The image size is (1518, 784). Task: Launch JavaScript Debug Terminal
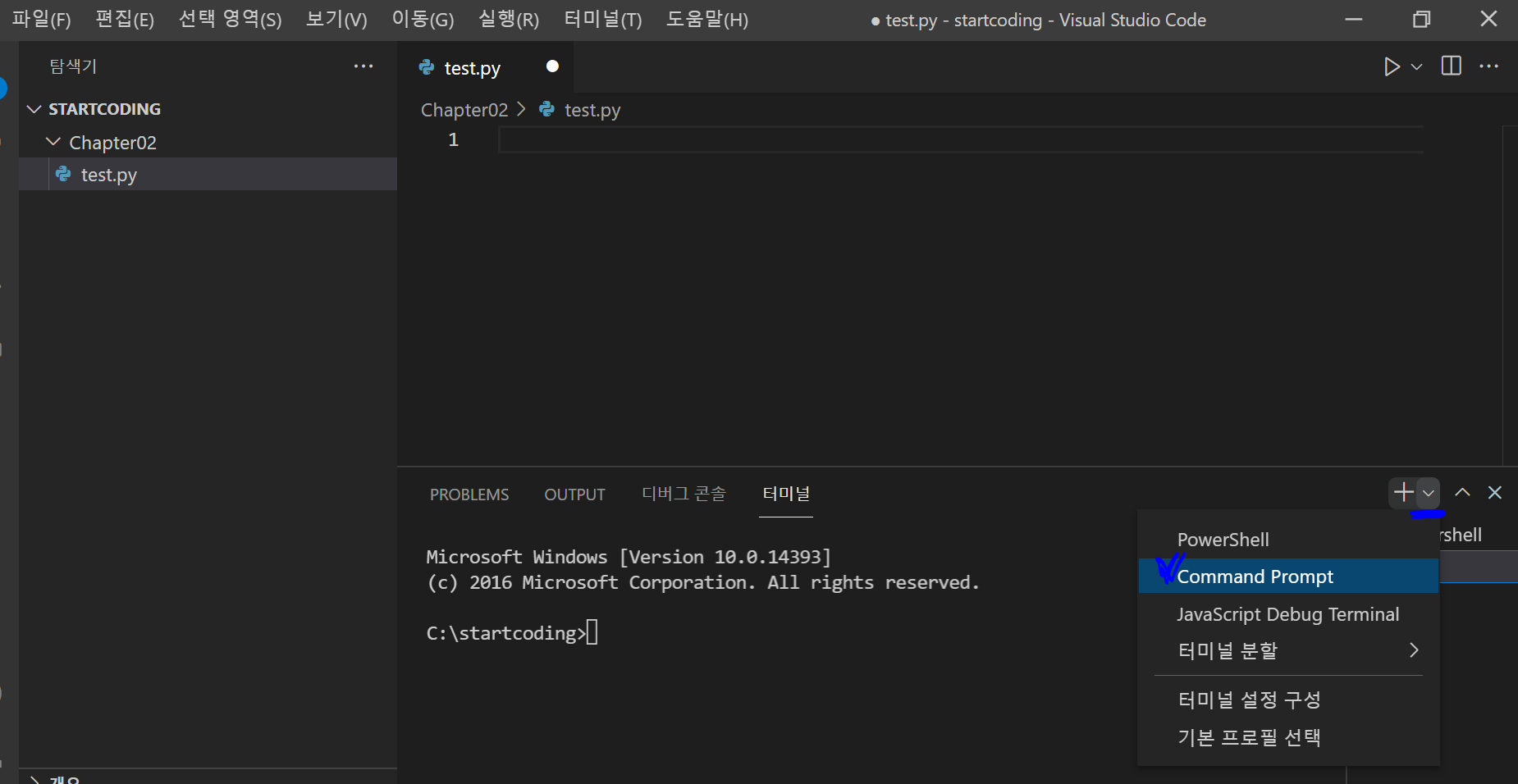click(x=1288, y=614)
